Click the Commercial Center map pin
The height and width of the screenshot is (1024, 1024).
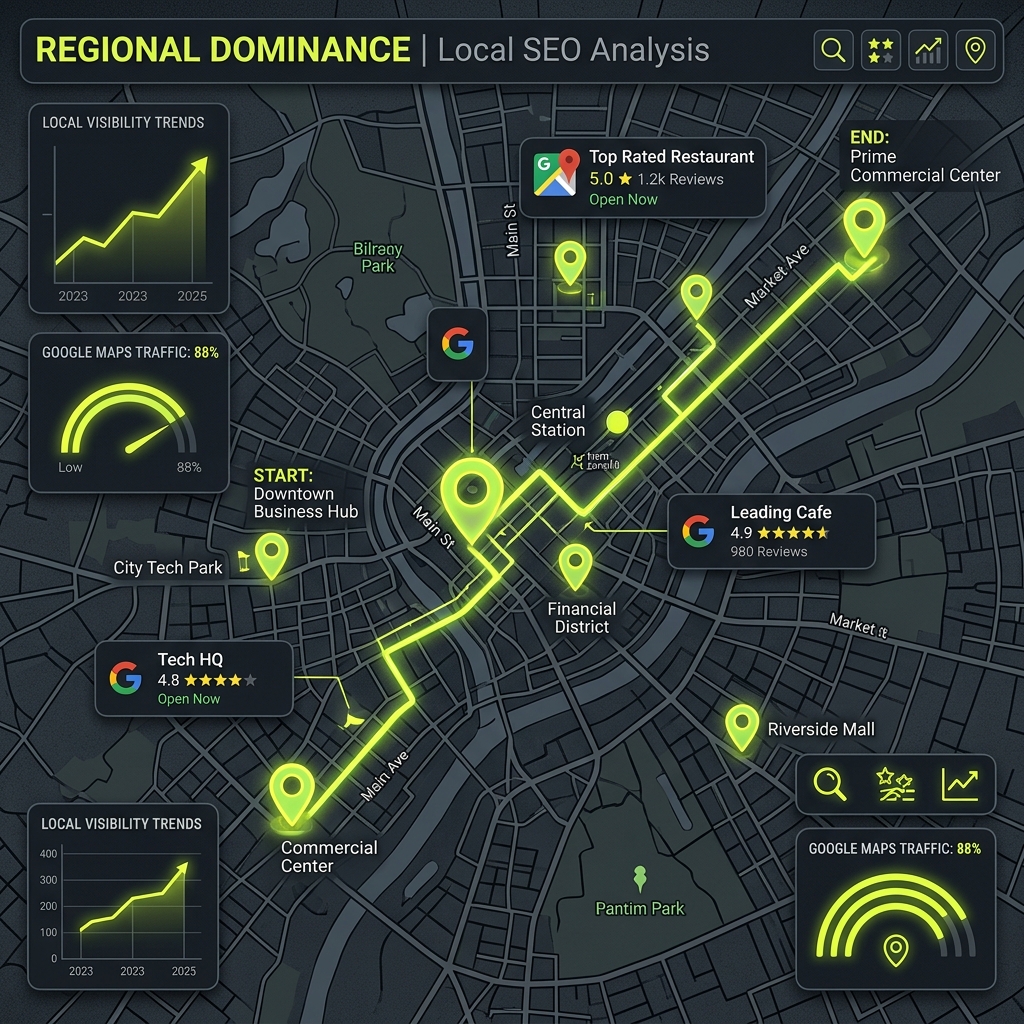point(292,795)
